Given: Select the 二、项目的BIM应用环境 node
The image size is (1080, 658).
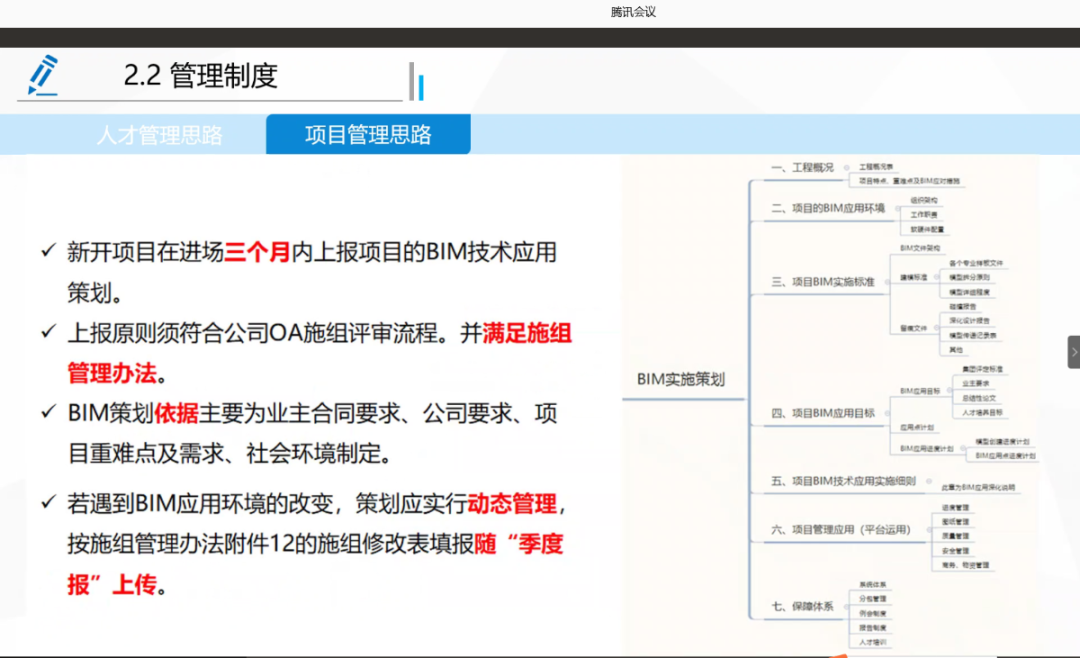Looking at the screenshot, I should (828, 209).
